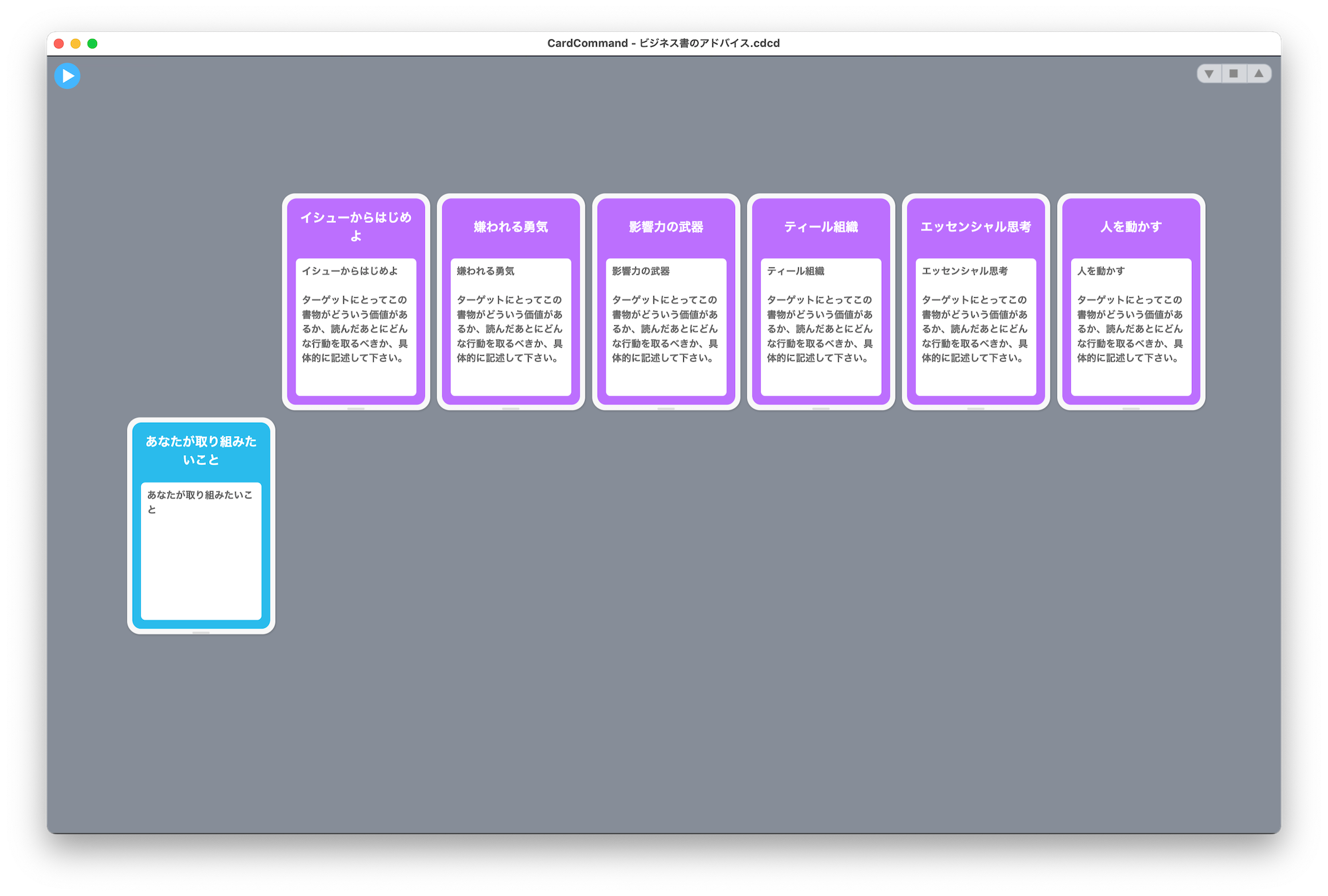Screen dimensions: 1328x896
Task: Click the ティール組織 card title
Action: [x=821, y=227]
